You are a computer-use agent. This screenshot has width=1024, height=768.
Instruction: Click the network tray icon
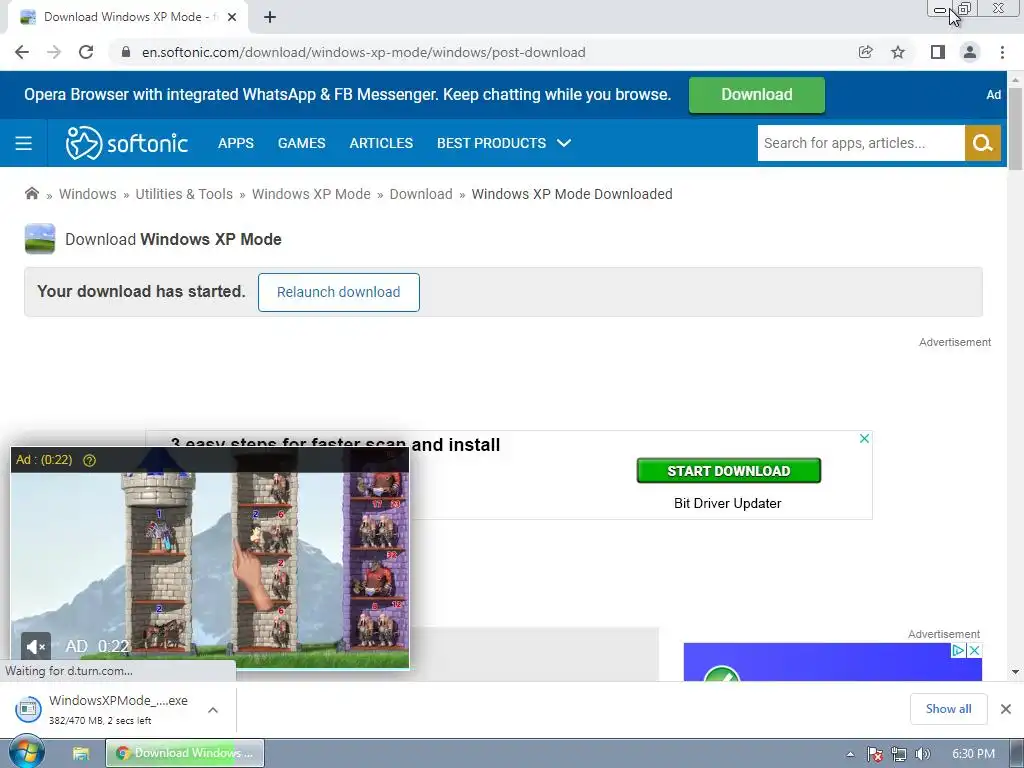(x=899, y=754)
